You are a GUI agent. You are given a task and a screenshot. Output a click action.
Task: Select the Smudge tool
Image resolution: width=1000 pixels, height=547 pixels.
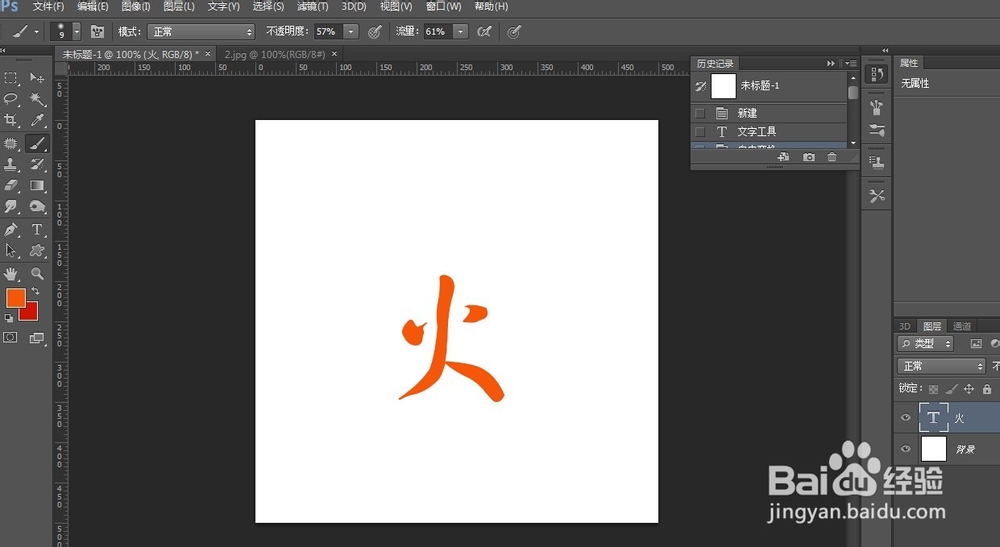click(x=11, y=207)
